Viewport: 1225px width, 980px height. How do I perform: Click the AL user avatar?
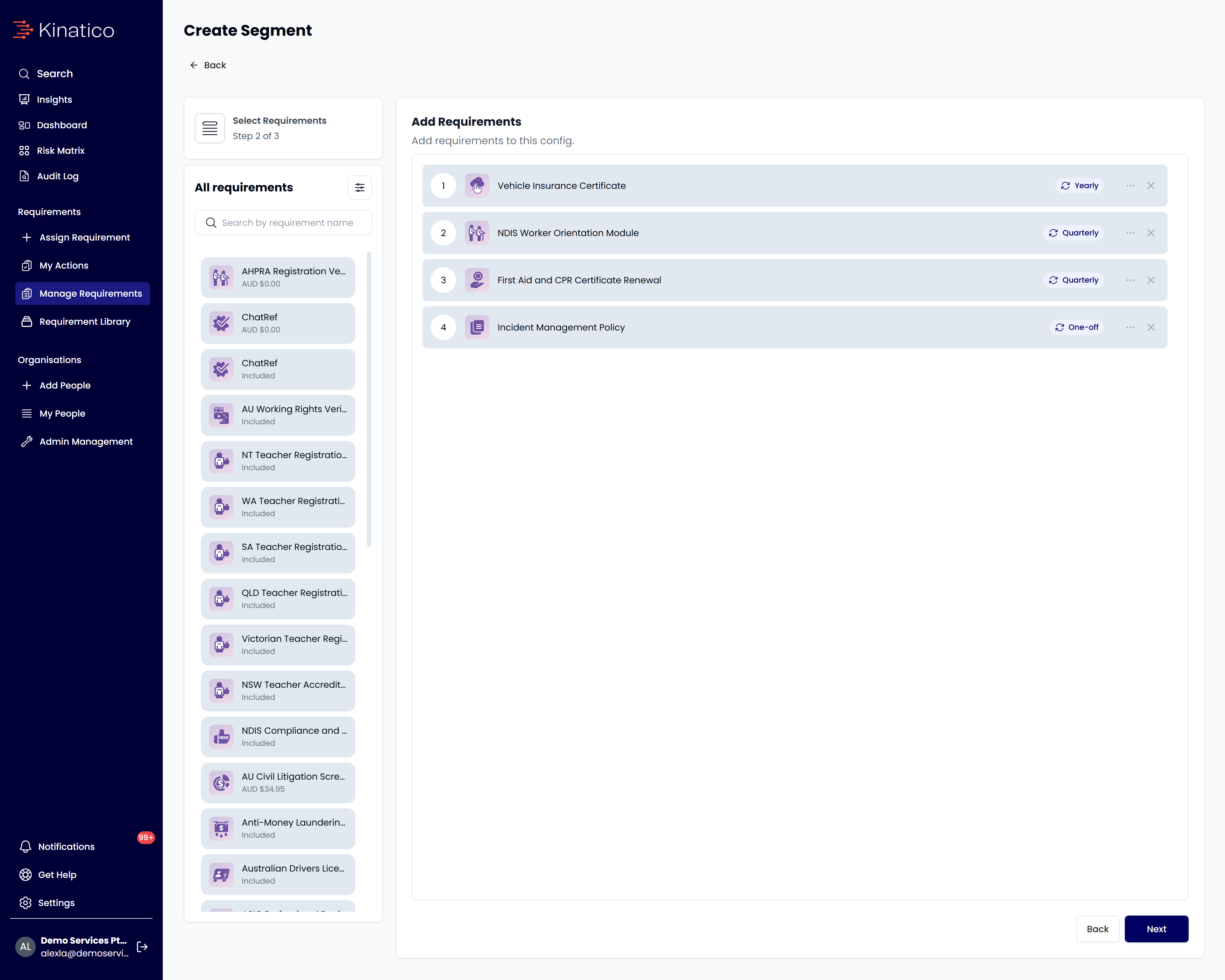coord(26,947)
